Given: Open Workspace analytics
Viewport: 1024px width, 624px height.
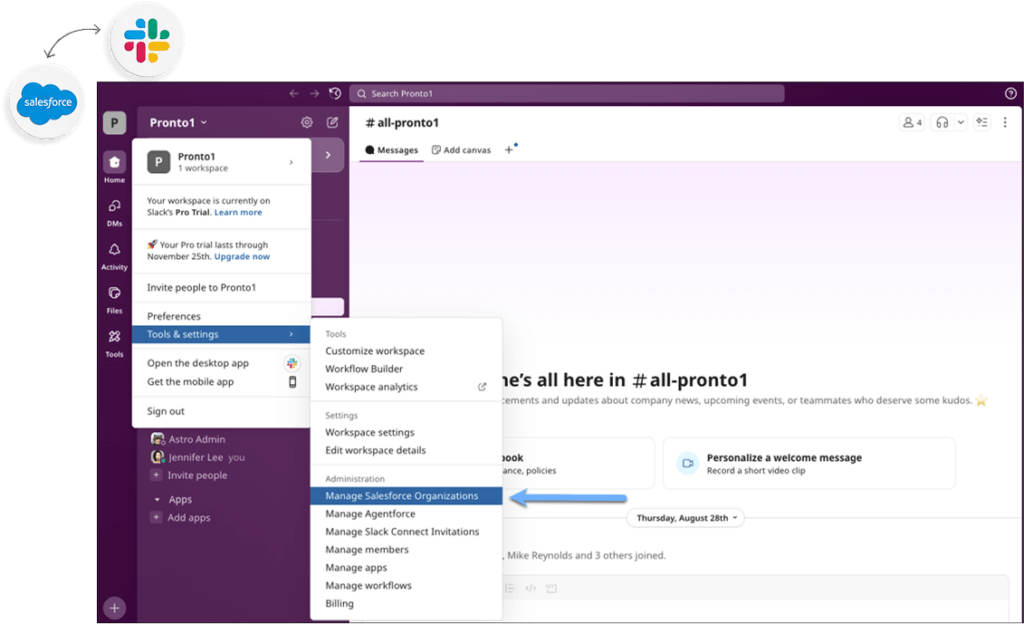Looking at the screenshot, I should [372, 387].
